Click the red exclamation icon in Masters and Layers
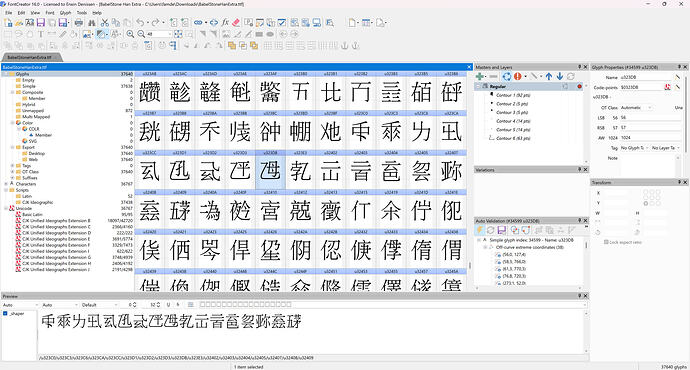Screen dimensions: 690x370 pos(518,77)
